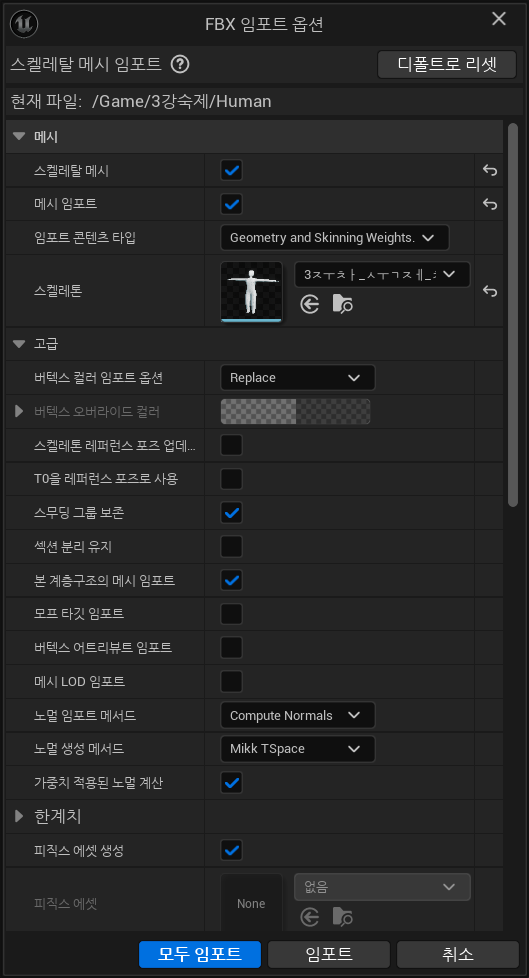This screenshot has width=529, height=978.
Task: Click 디폴트로 리셋 button
Action: point(447,64)
